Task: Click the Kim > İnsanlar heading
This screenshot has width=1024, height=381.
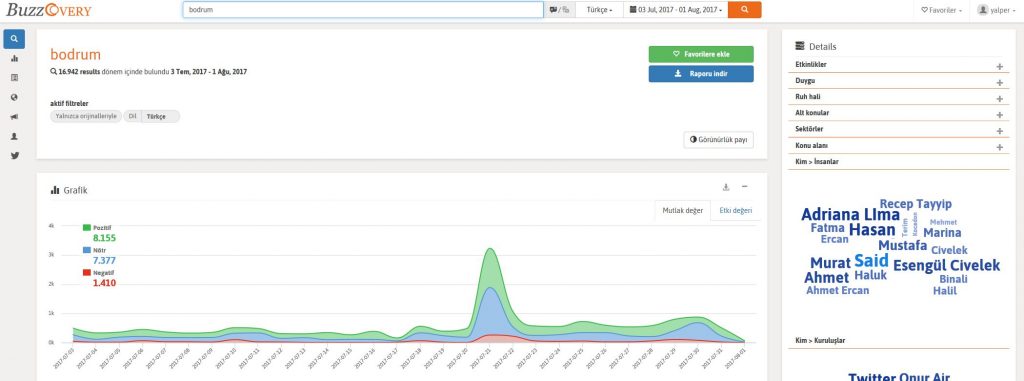Action: tap(817, 161)
